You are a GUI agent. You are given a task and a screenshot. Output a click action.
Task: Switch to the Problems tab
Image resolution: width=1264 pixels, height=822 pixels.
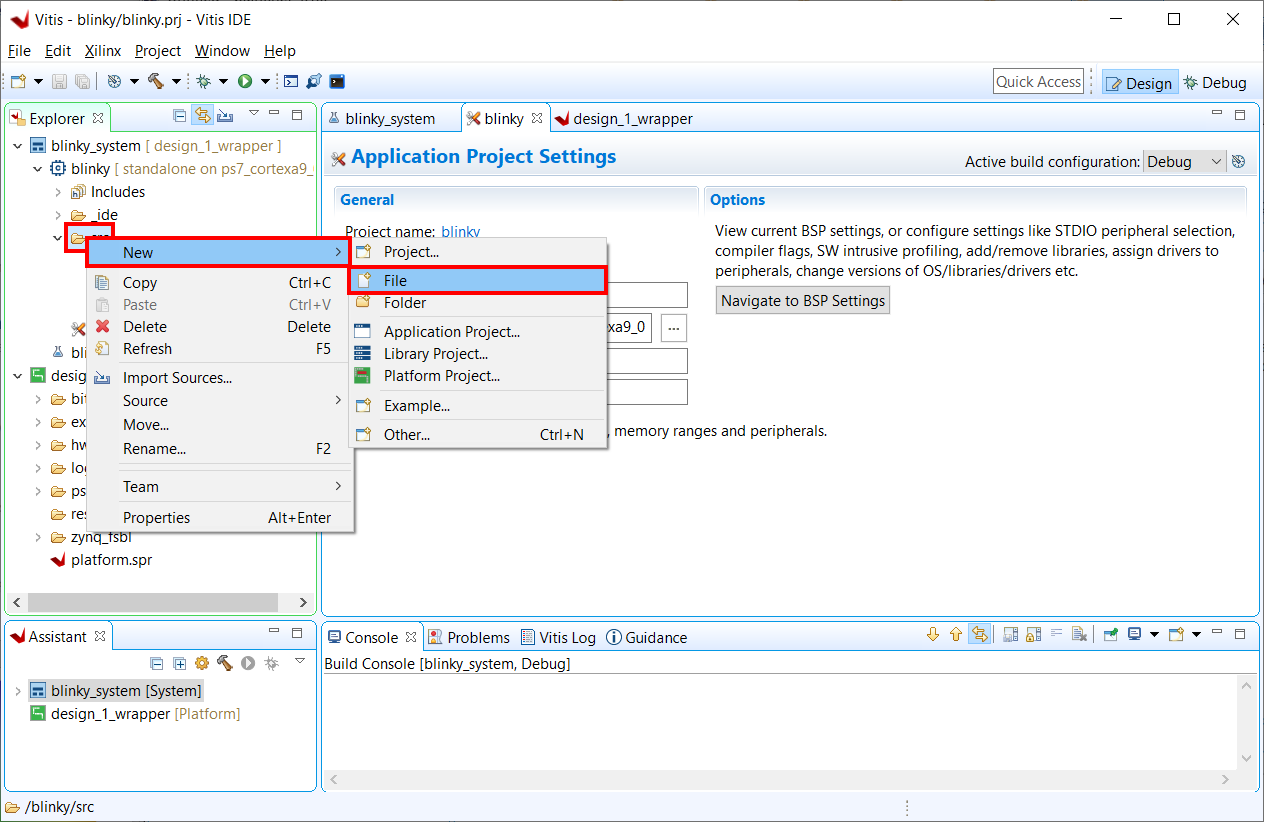coord(468,638)
